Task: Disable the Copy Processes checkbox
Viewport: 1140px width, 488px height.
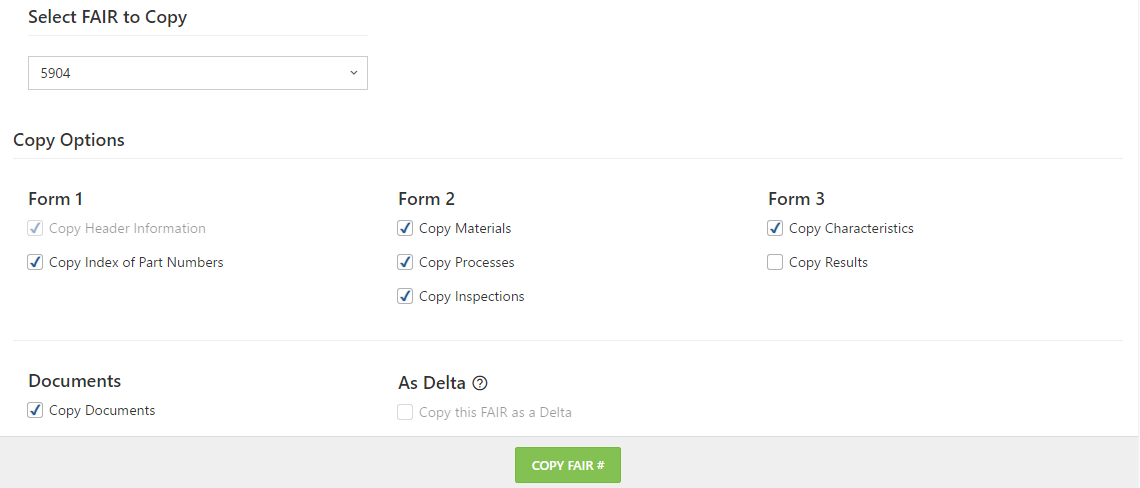Action: click(405, 263)
